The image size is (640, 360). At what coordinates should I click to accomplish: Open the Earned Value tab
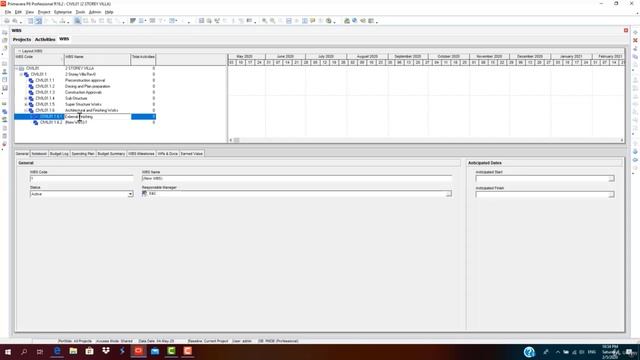click(192, 154)
